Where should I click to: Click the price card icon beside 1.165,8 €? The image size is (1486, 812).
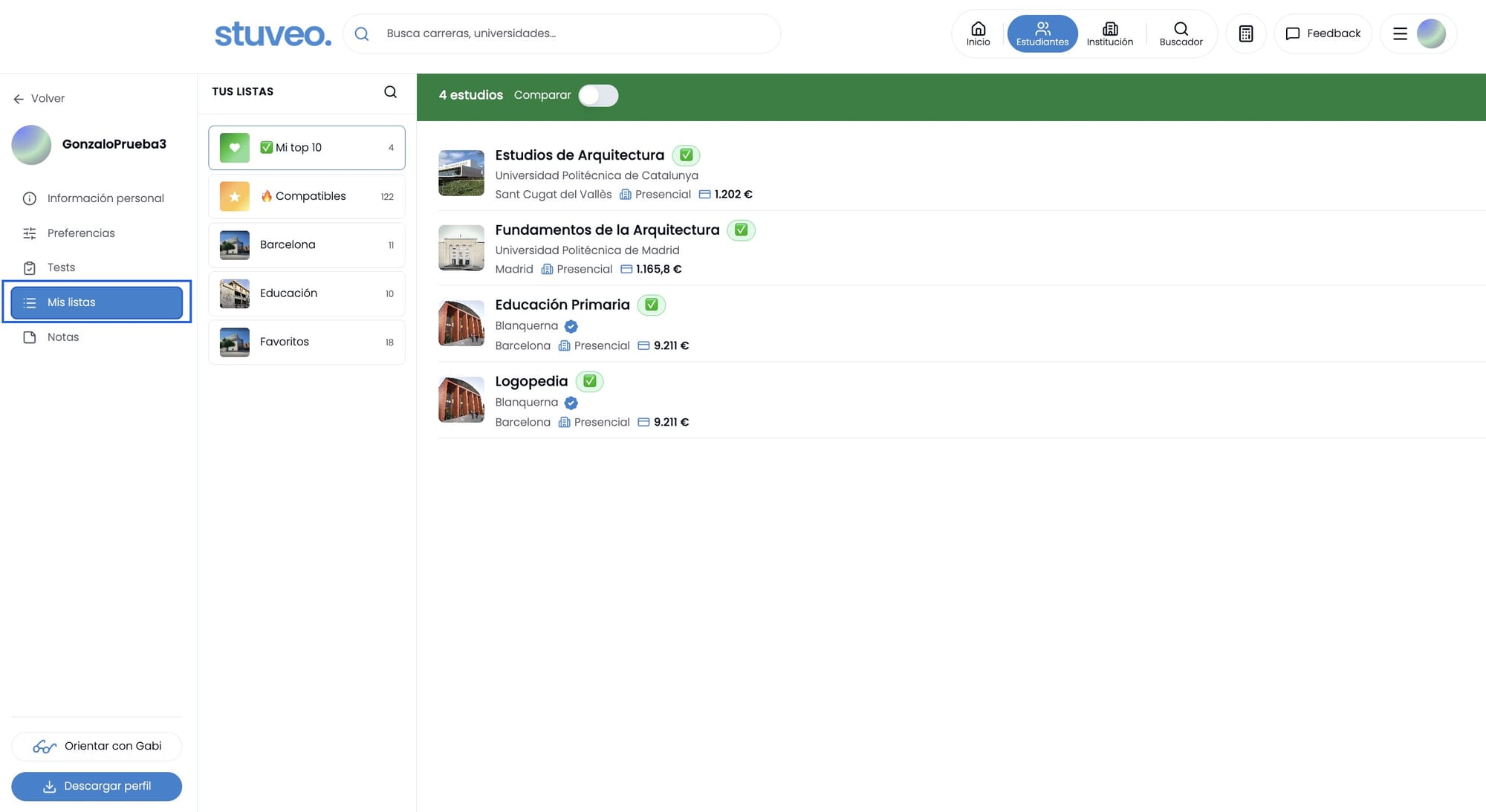[626, 270]
